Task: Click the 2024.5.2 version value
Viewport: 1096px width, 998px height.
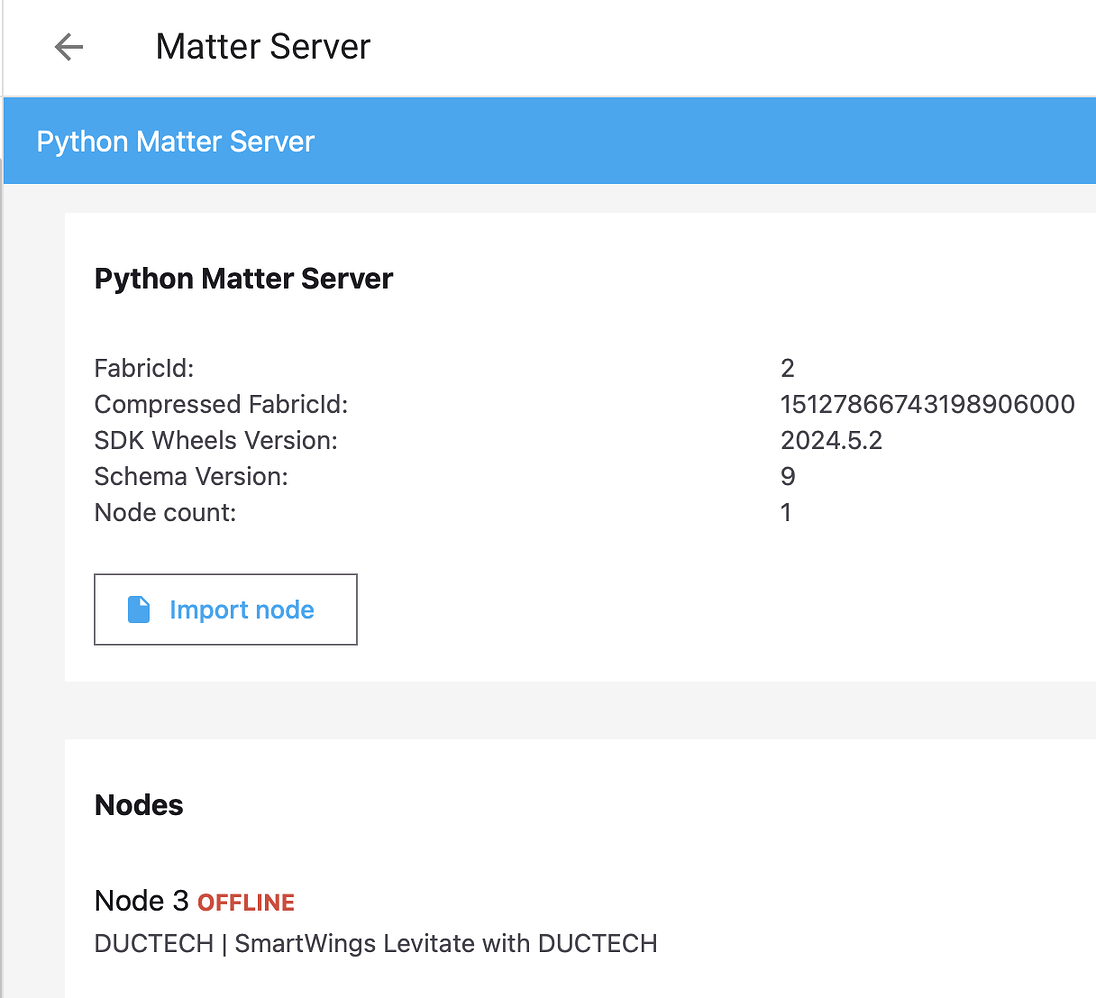Action: pos(831,440)
